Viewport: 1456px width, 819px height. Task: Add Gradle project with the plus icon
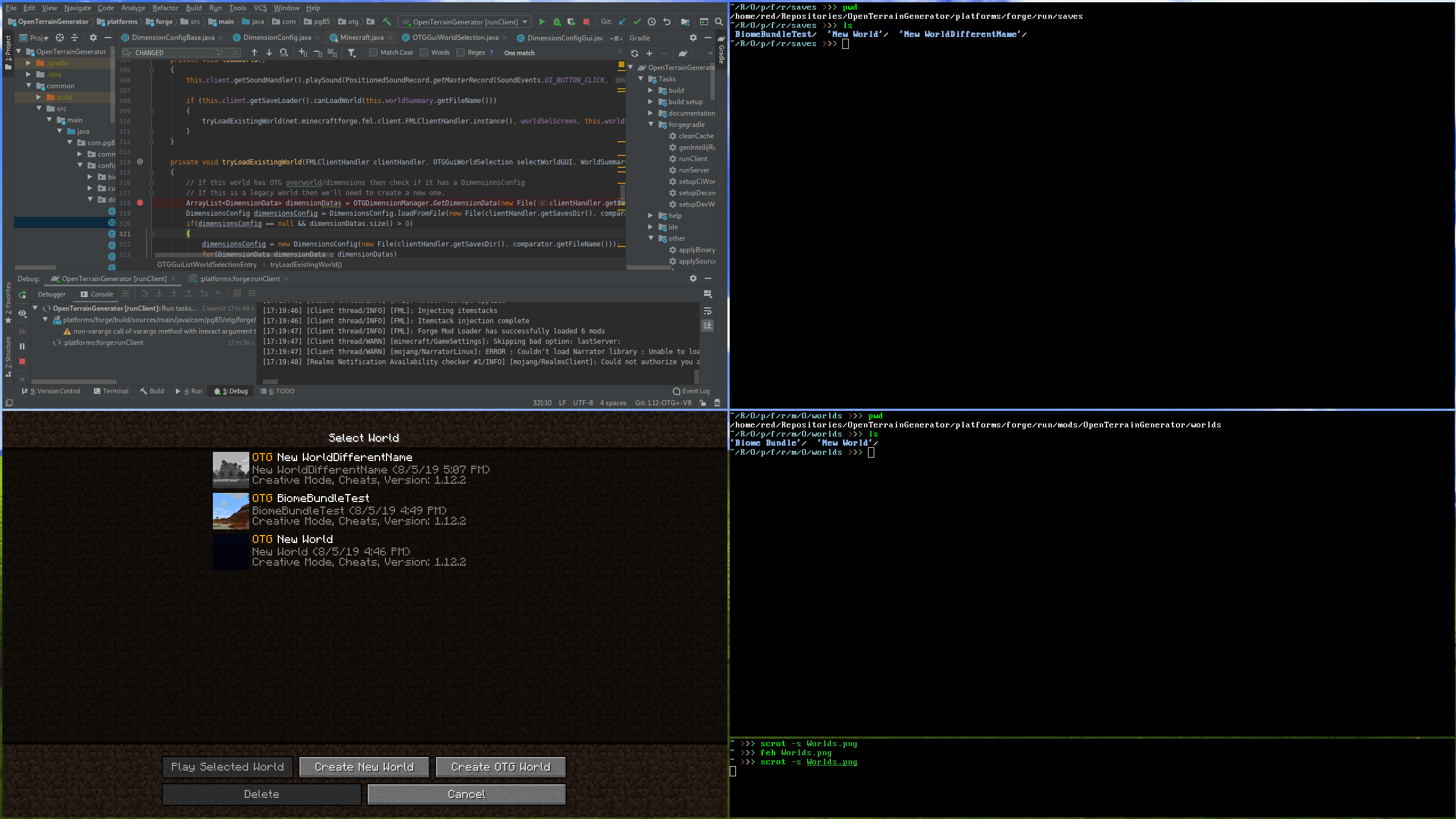(x=649, y=53)
